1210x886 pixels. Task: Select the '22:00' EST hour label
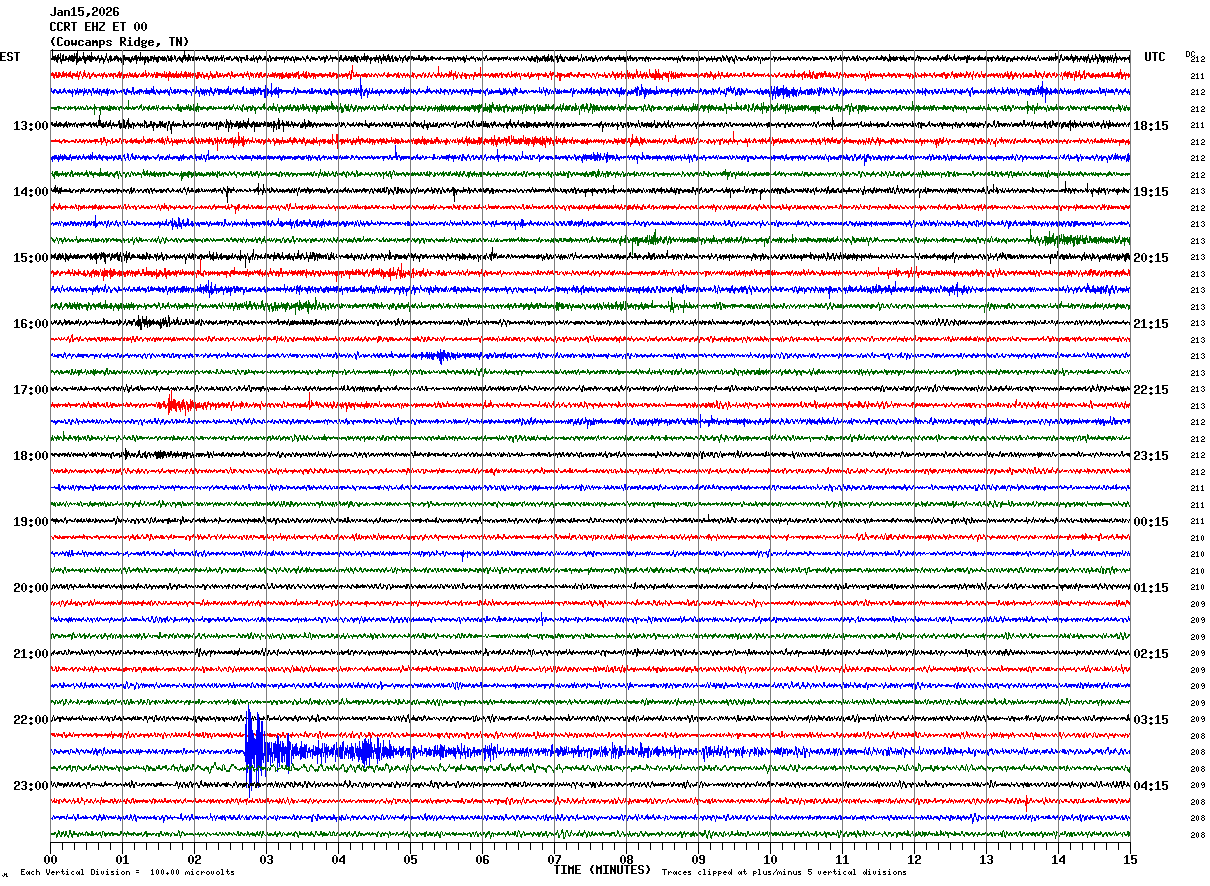point(31,720)
